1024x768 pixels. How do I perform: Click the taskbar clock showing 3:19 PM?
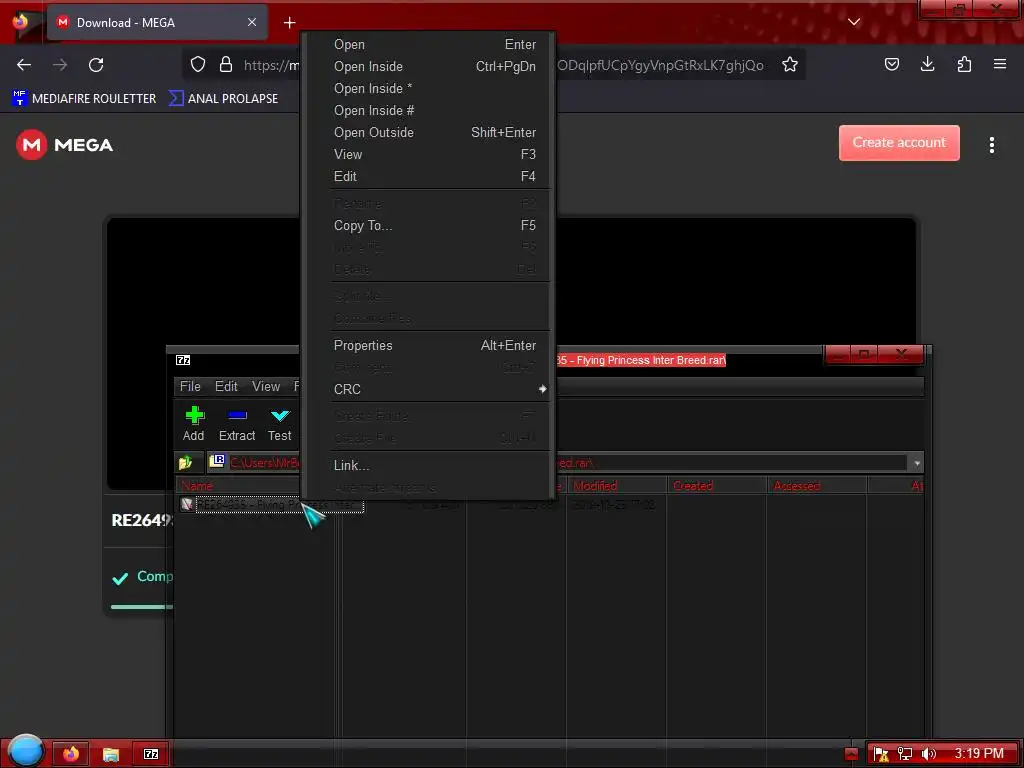tap(978, 754)
